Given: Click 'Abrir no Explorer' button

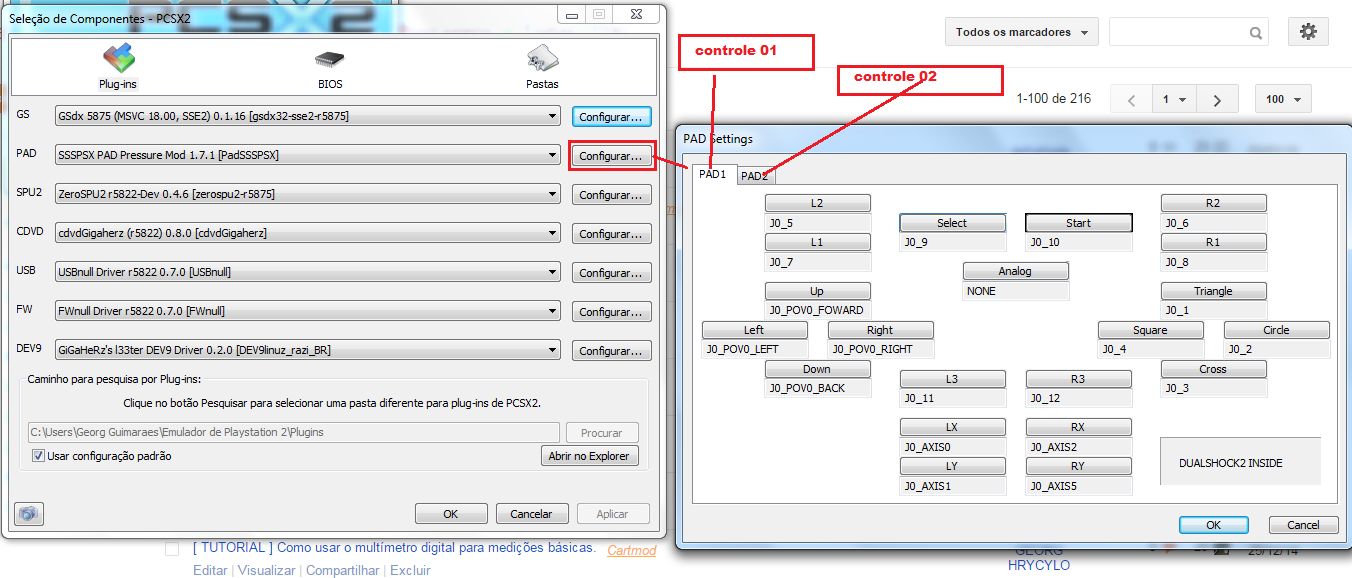Looking at the screenshot, I should click(x=589, y=456).
